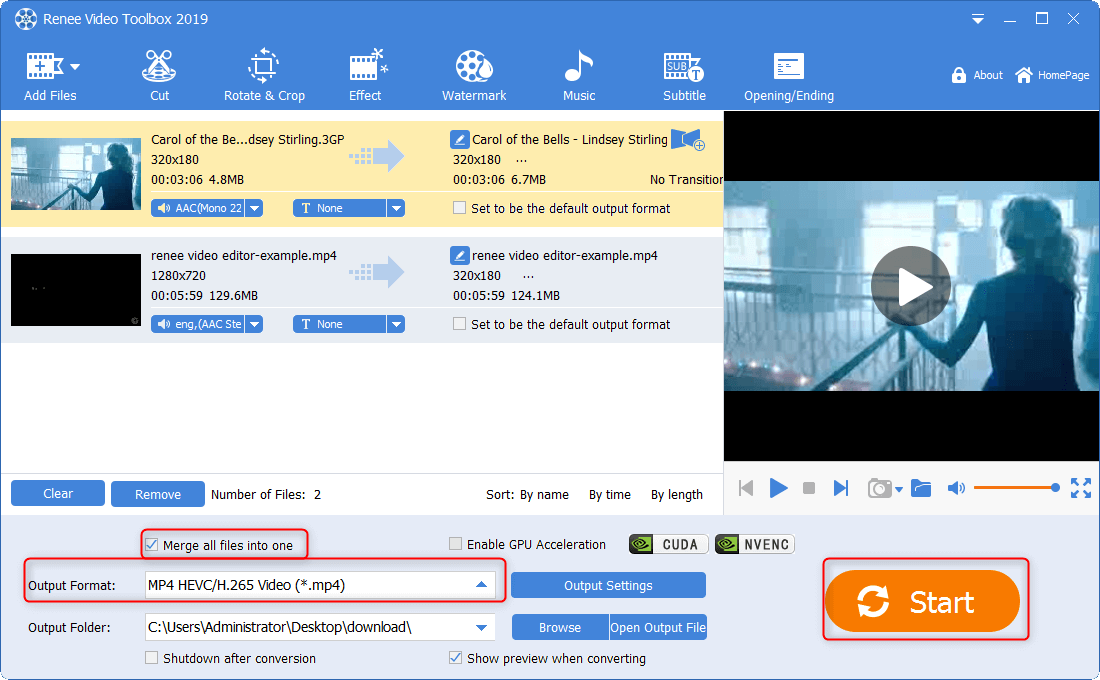This screenshot has height=680, width=1100.
Task: Open the Cut tool
Action: (x=159, y=76)
